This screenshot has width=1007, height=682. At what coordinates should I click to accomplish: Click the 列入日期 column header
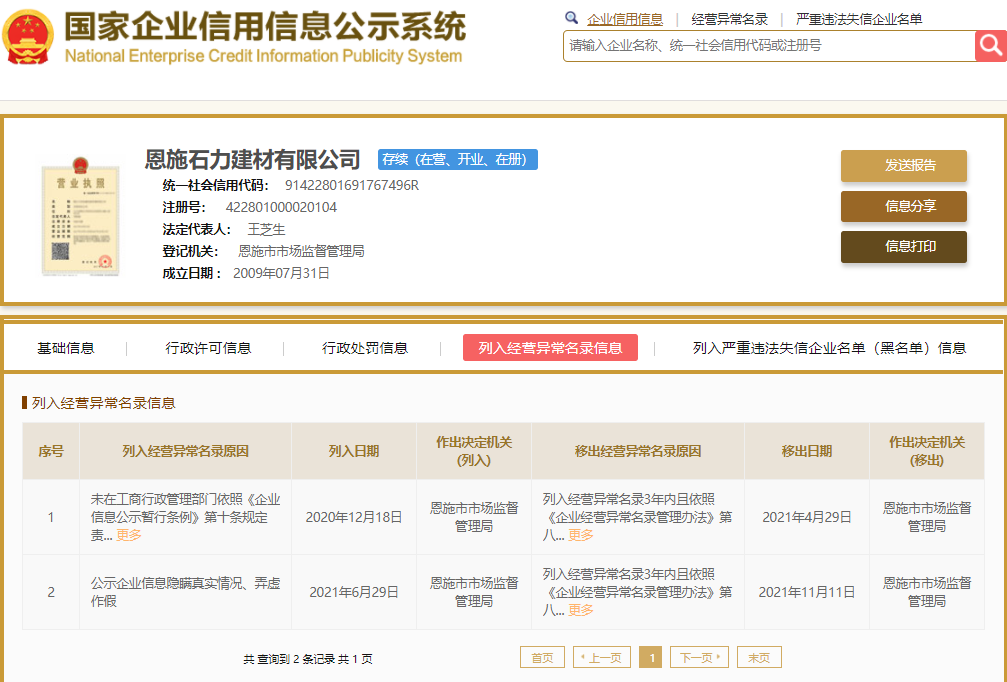(x=354, y=451)
